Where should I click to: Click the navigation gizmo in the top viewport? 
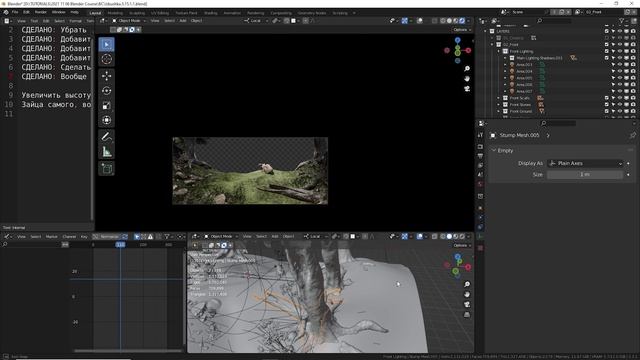[x=458, y=51]
